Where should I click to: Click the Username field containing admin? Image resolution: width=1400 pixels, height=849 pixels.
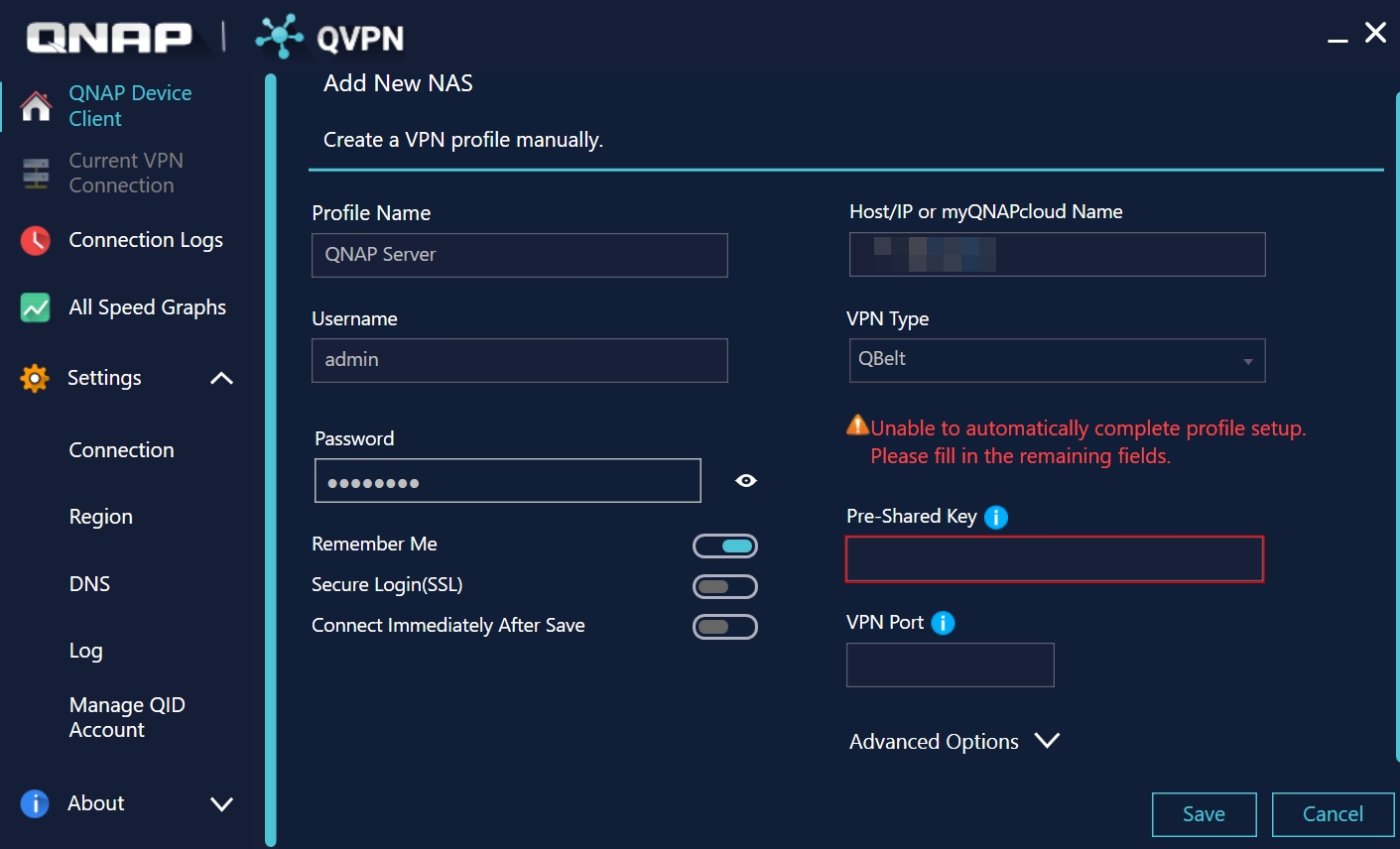[520, 360]
